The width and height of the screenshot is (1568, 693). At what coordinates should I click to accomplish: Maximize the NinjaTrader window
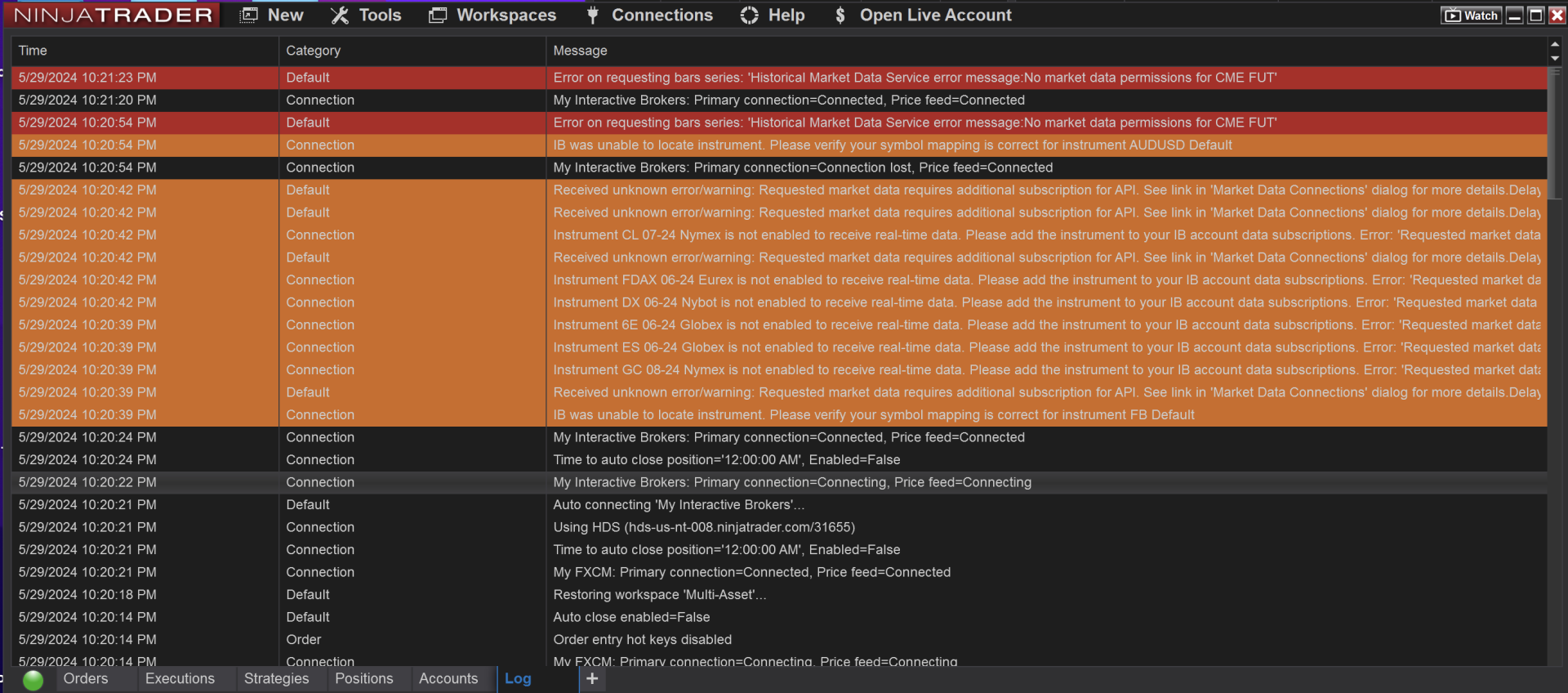(x=1536, y=16)
